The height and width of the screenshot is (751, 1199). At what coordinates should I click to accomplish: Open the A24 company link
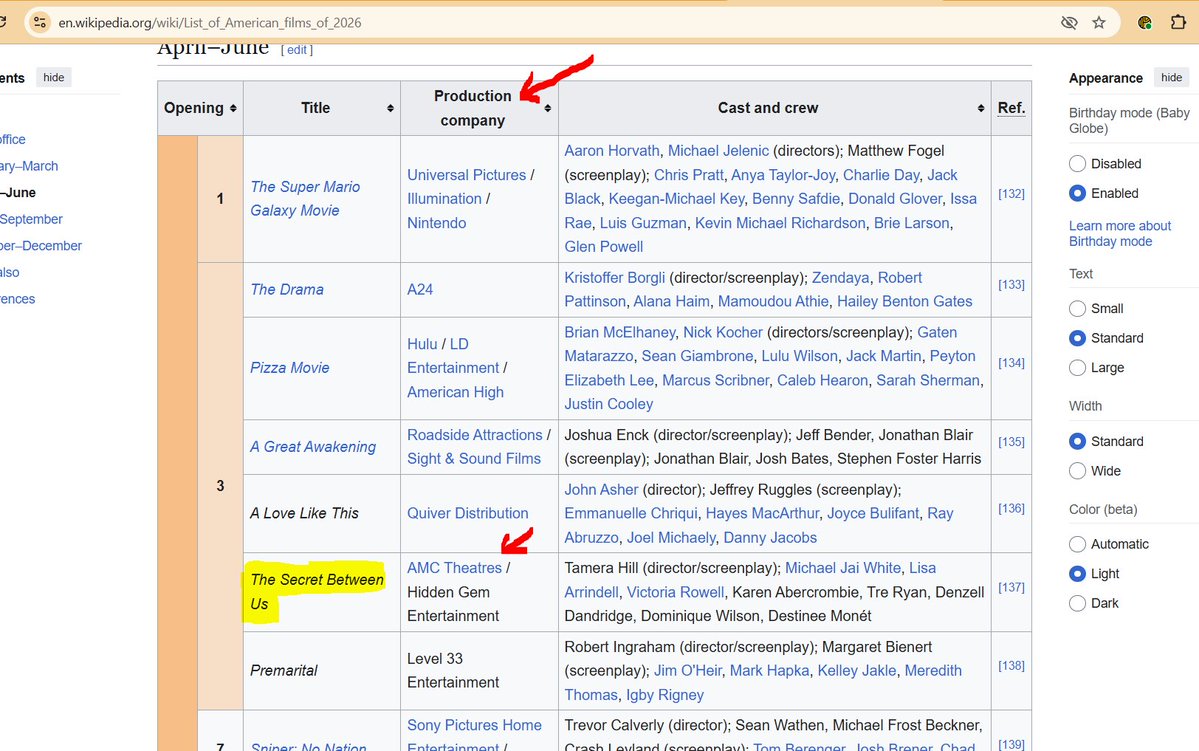pos(420,290)
